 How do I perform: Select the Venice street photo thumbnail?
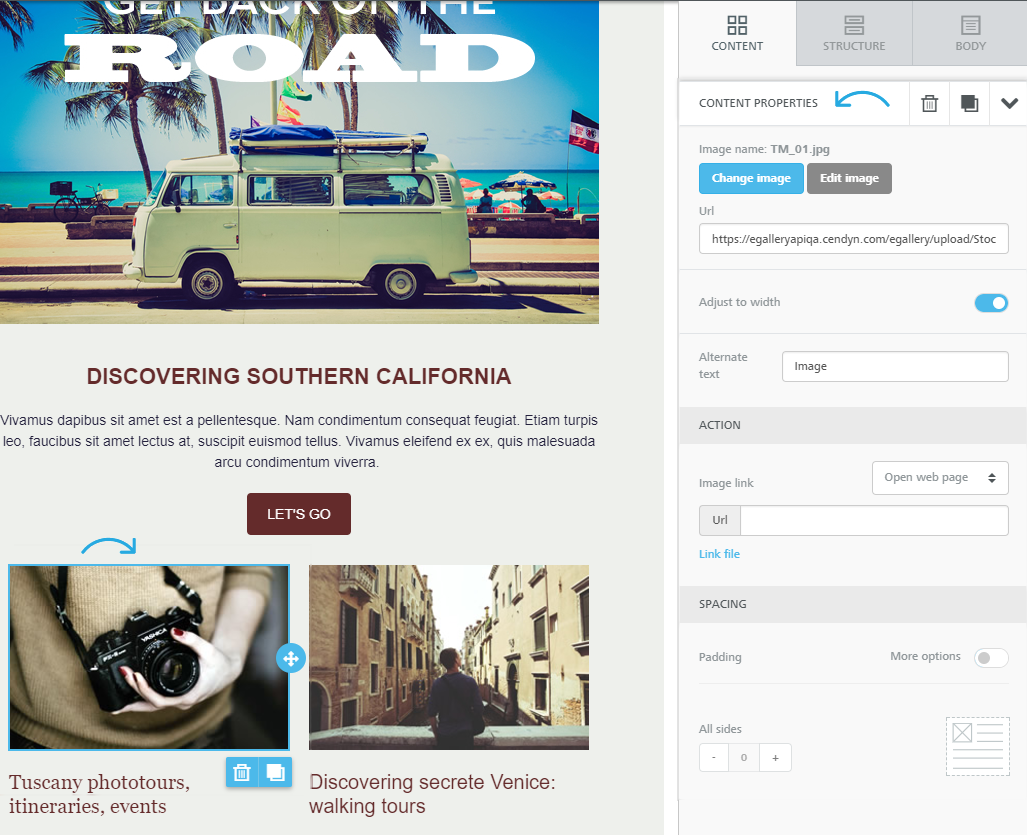(449, 658)
